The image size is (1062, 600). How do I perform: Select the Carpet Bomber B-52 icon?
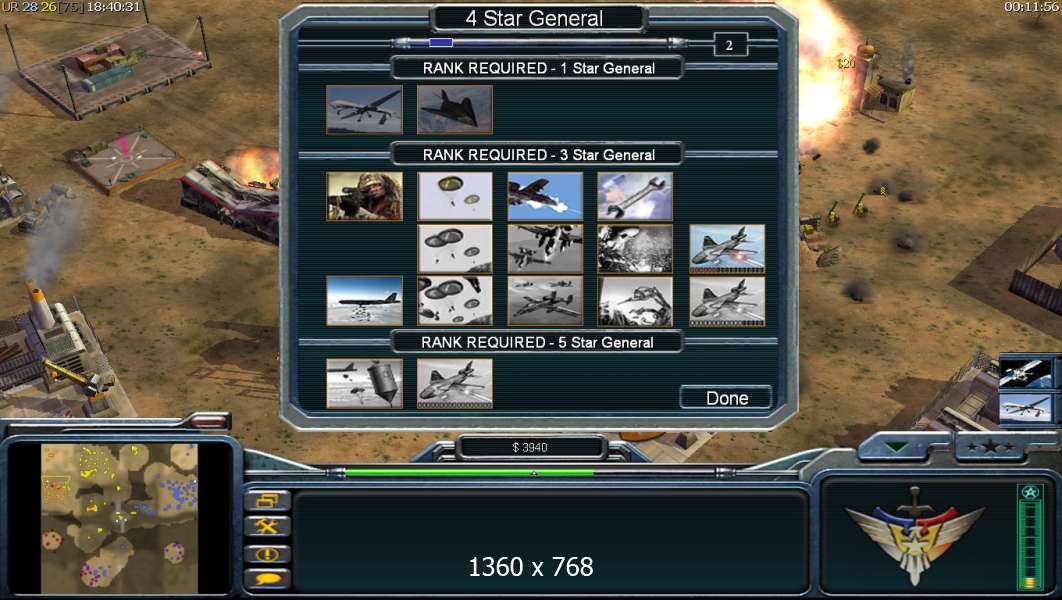coord(364,301)
